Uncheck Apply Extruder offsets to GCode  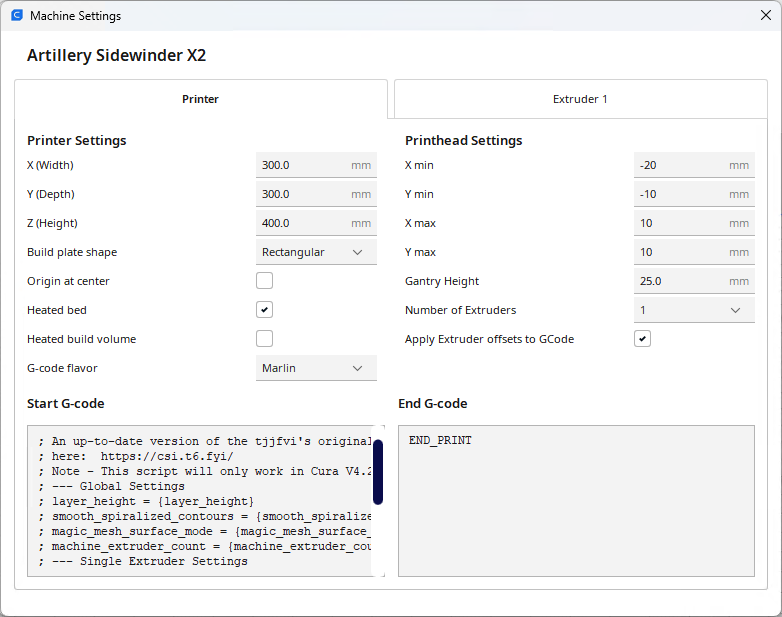[643, 339]
